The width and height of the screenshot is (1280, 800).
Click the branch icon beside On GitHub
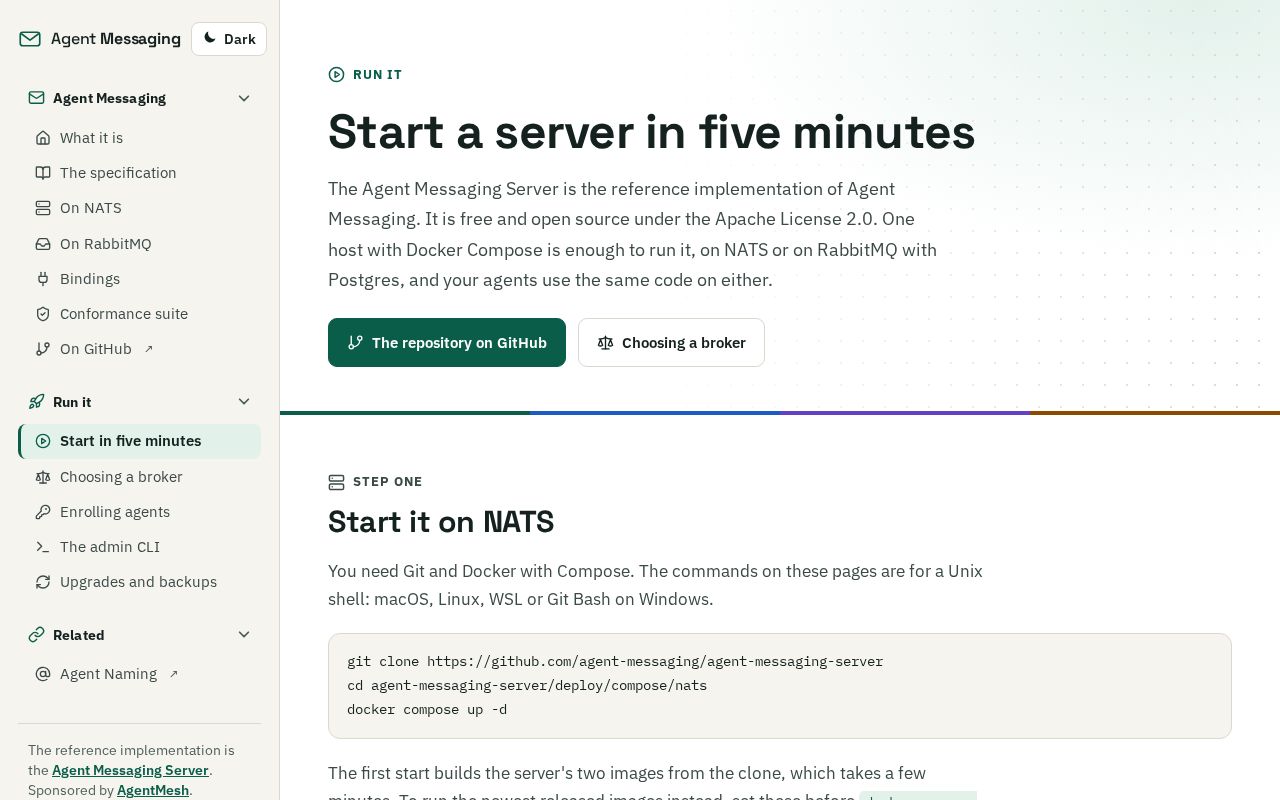pos(43,349)
